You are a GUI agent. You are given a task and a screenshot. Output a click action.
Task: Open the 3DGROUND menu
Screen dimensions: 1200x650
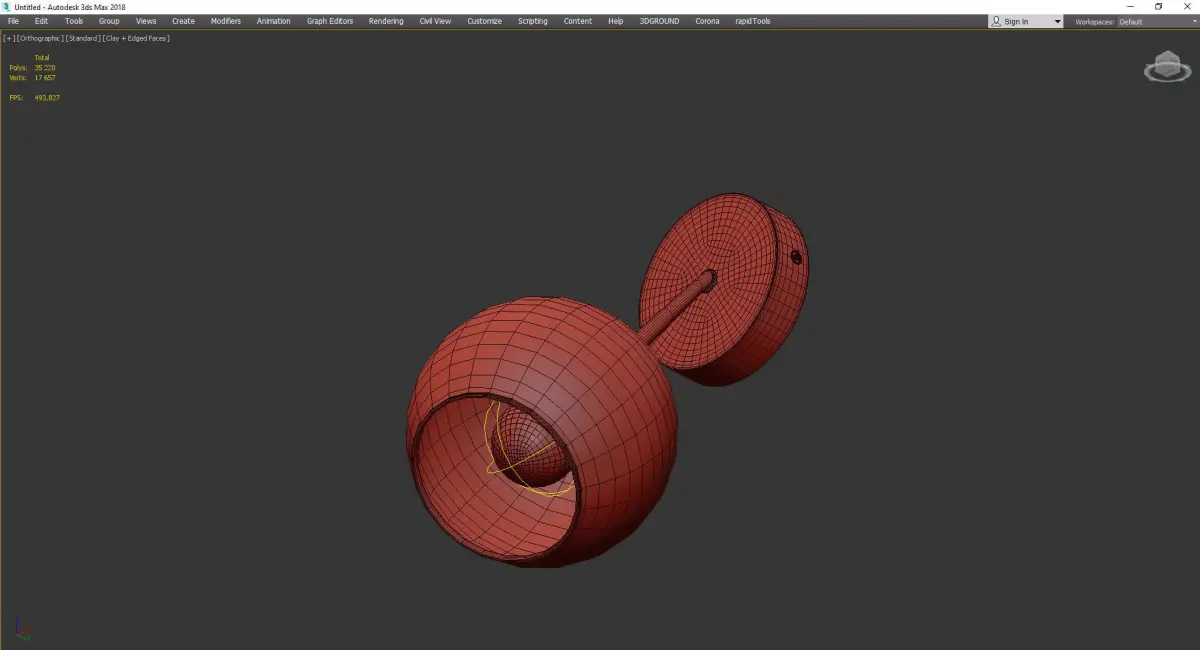tap(658, 21)
